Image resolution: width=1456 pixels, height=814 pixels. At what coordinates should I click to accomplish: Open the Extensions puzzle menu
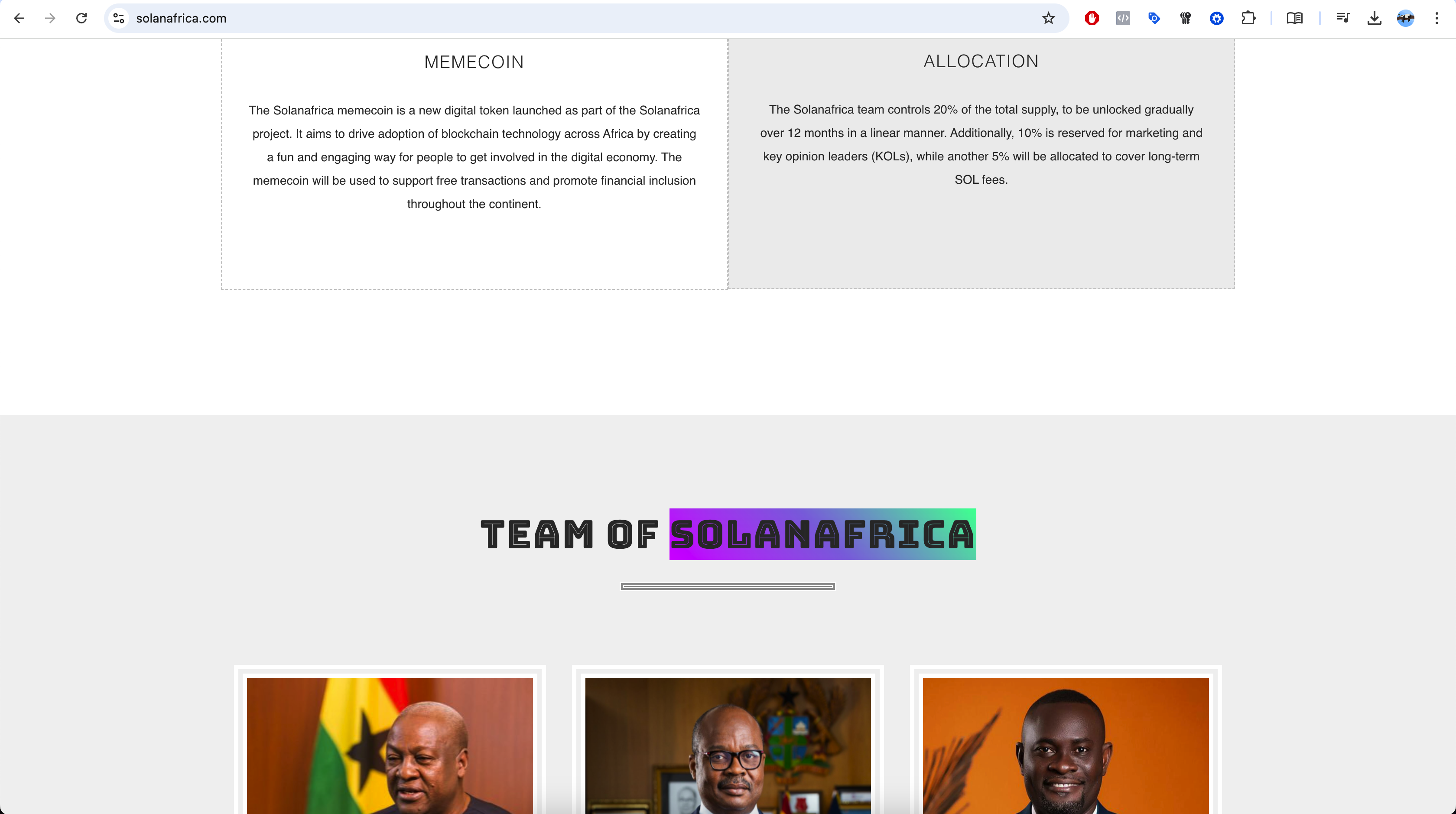tap(1248, 18)
